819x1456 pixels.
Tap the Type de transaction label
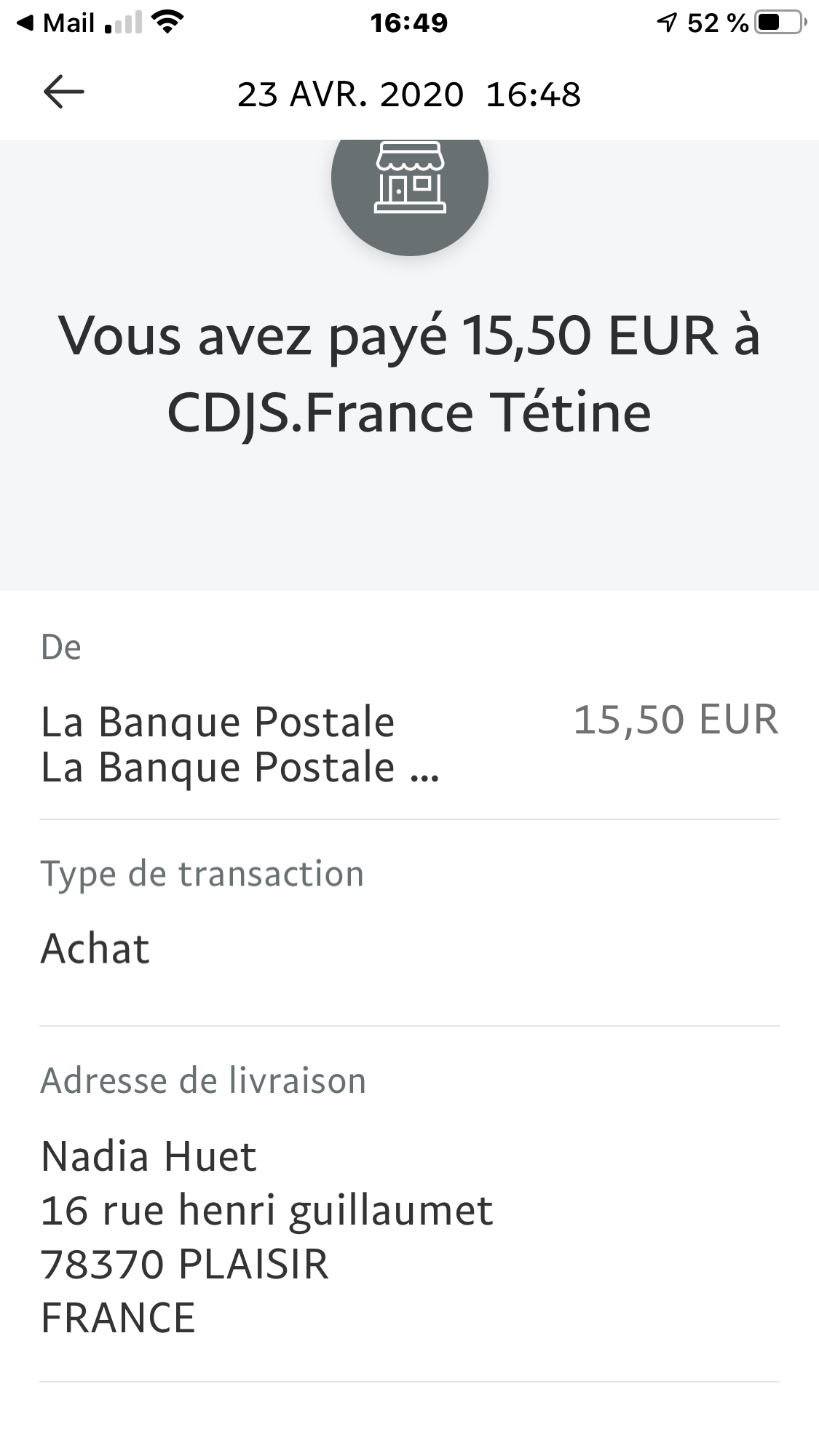click(202, 873)
